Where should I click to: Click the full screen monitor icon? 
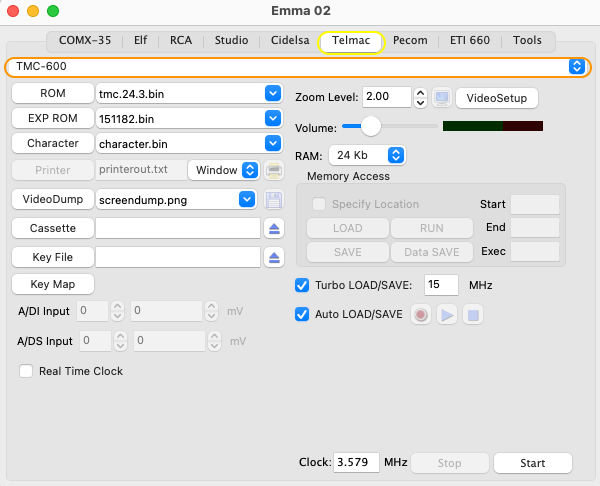tap(442, 98)
